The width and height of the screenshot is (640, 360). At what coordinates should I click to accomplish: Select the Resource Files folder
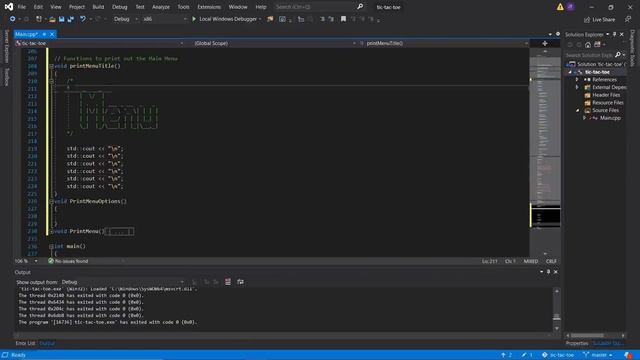point(604,103)
